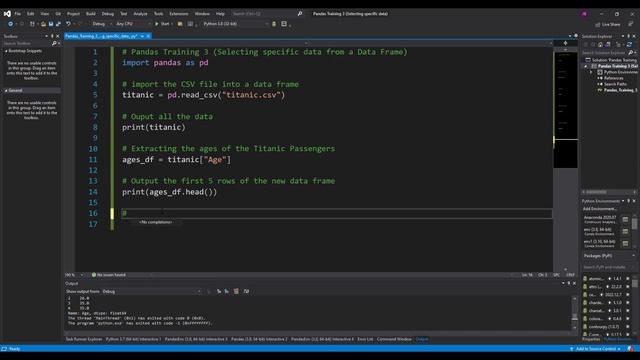Click the feedback icon beside Live Share
640x360 pixels.
pos(631,24)
